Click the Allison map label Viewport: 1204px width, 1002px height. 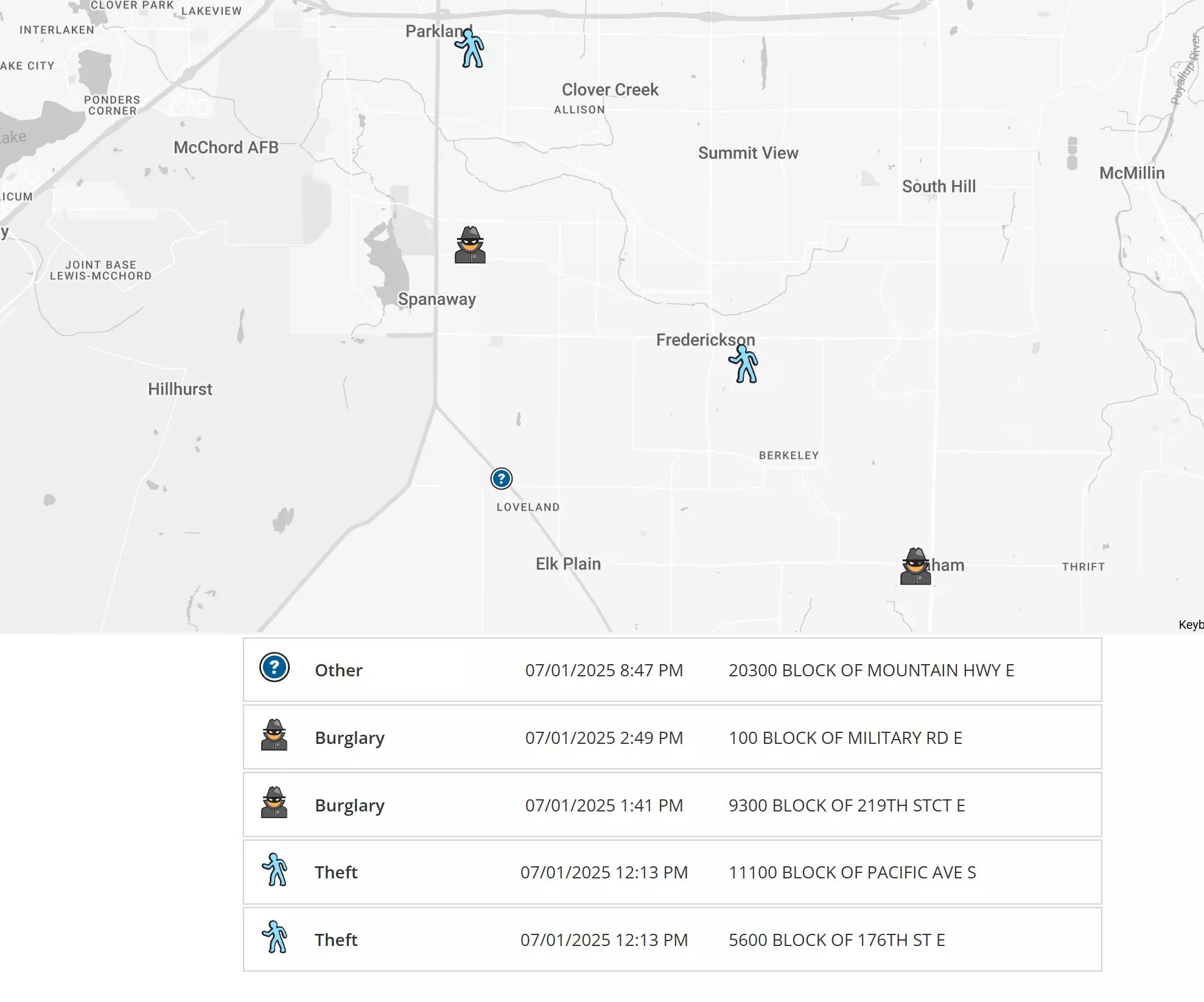tap(579, 110)
